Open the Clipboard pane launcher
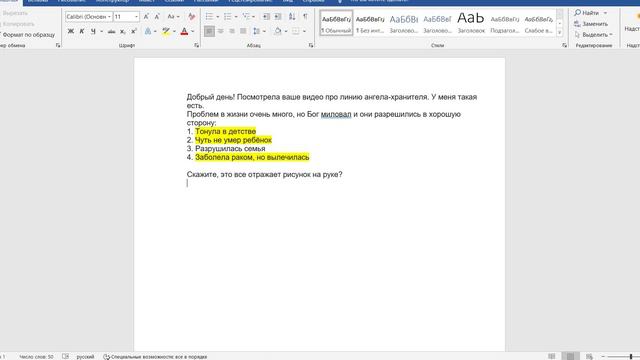Screen dimensions: 640x360 click(58, 46)
